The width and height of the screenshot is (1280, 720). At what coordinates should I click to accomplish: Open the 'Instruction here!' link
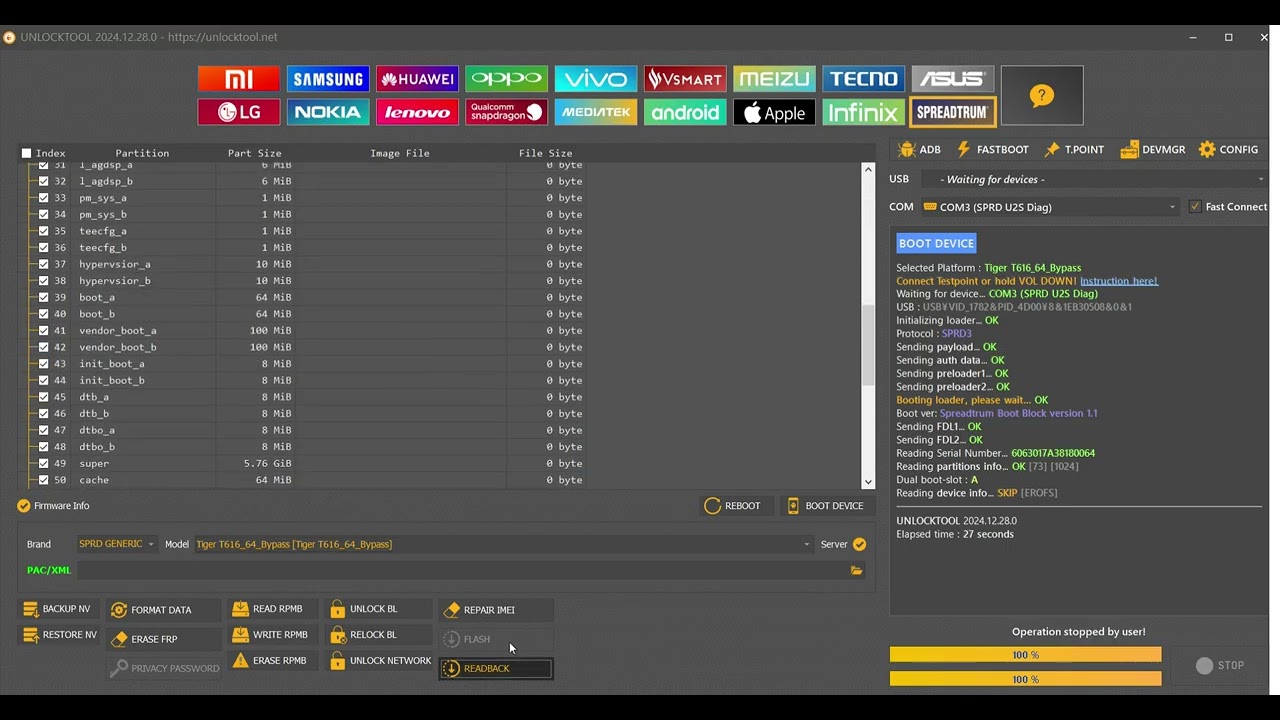tap(1119, 281)
